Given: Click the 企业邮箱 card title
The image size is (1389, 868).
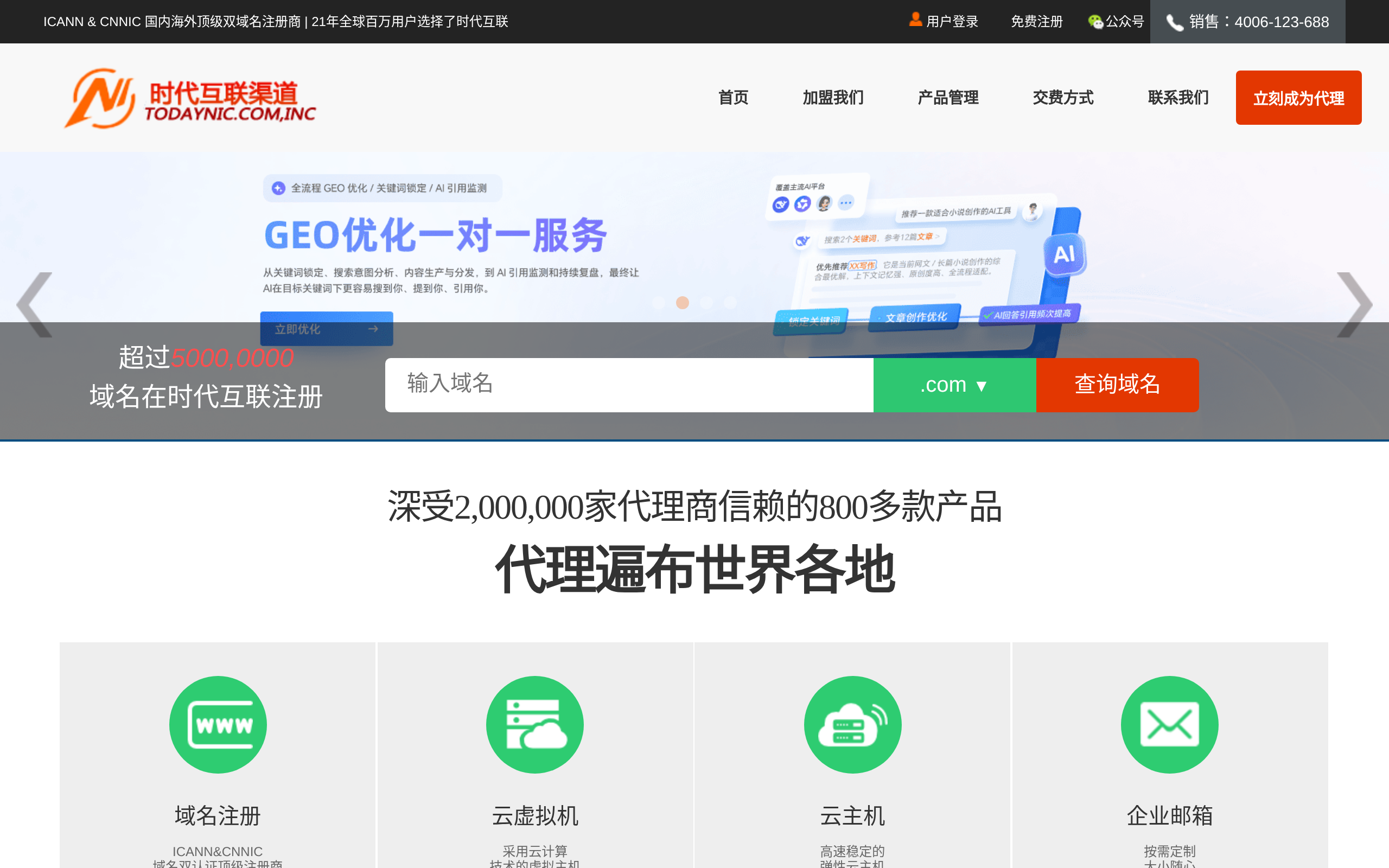Looking at the screenshot, I should 1170,815.
